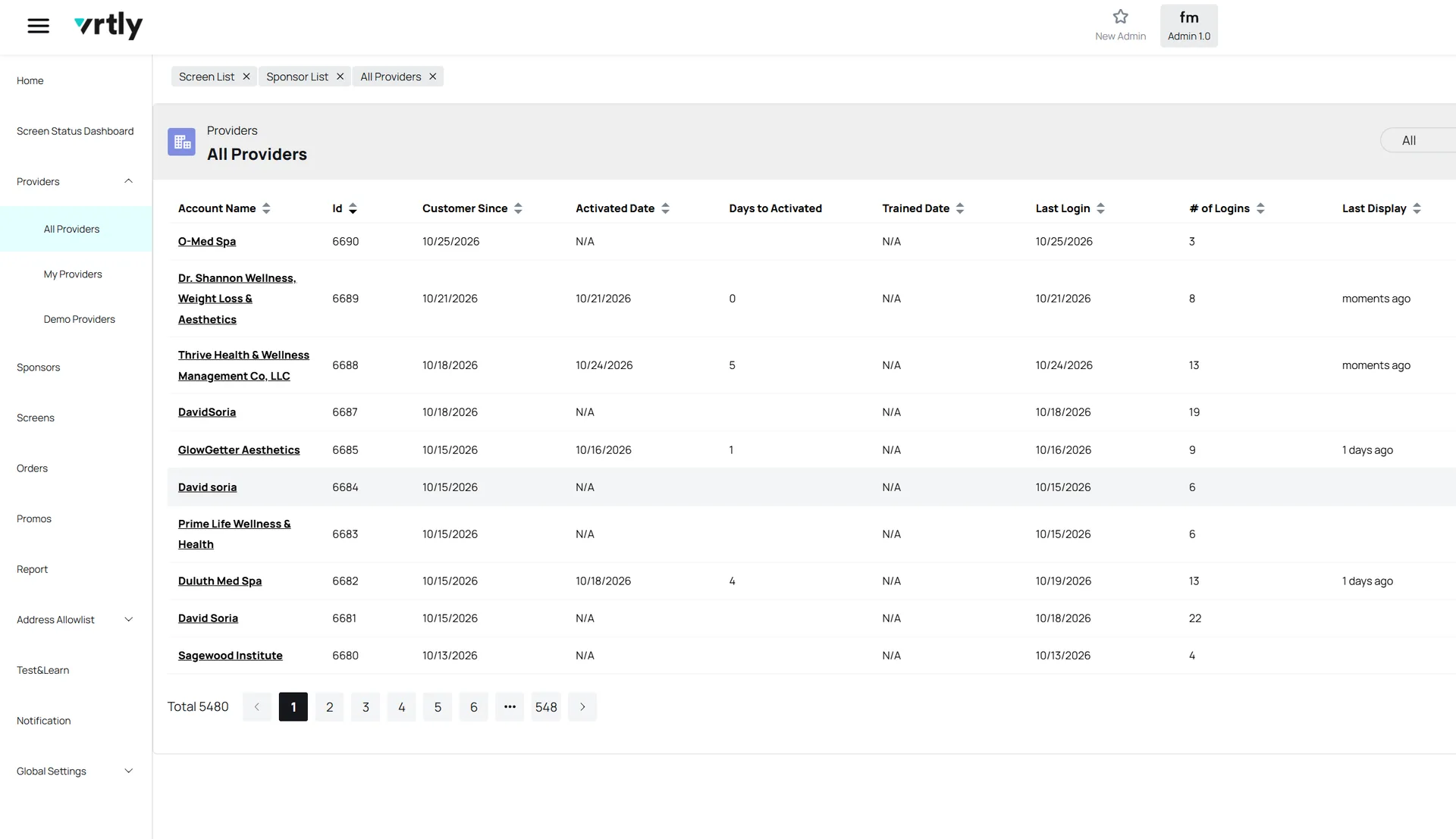
Task: Expand the Address Allowlist menu
Action: [128, 620]
